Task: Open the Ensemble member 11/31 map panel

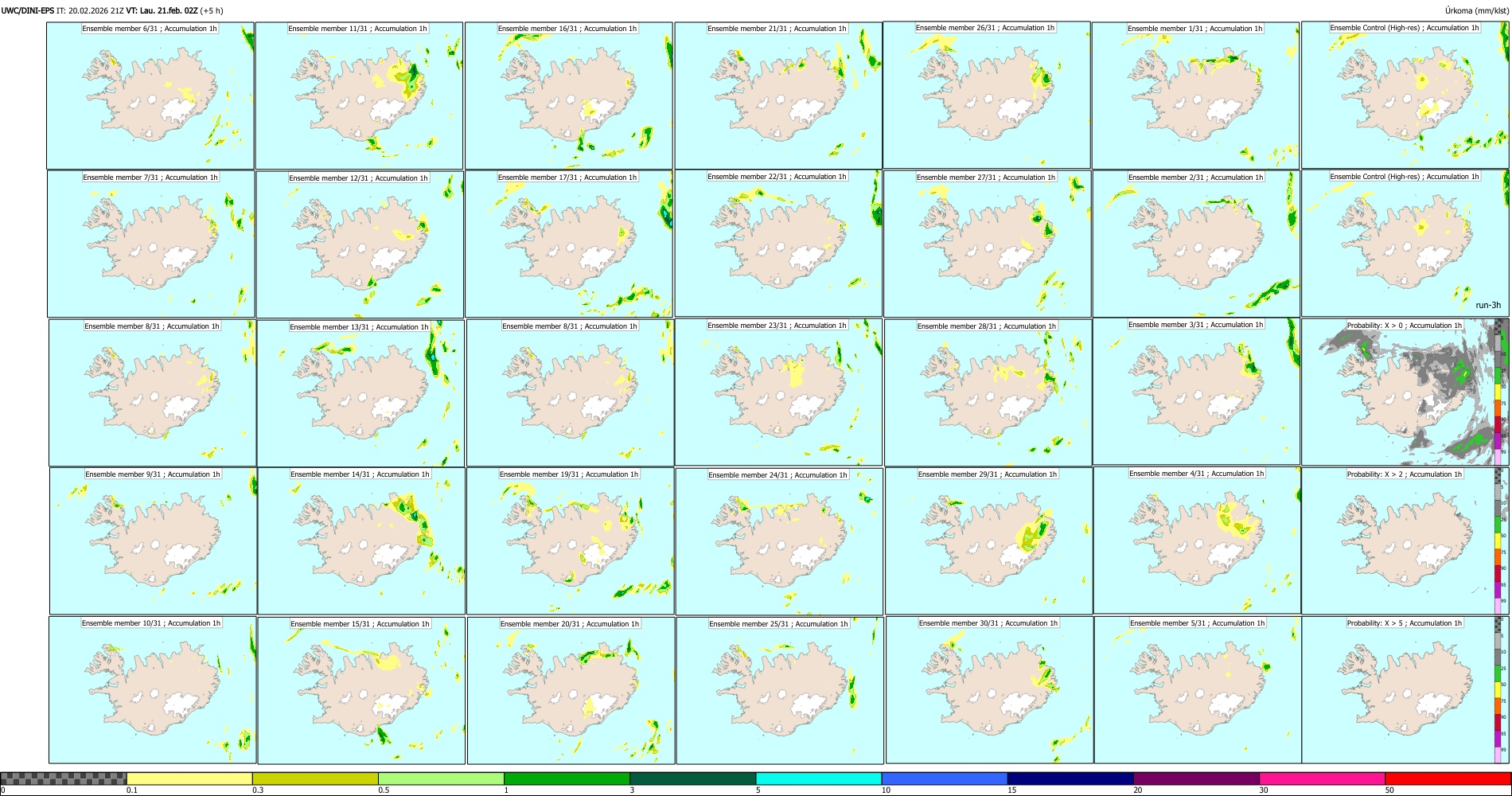Action: click(x=359, y=96)
